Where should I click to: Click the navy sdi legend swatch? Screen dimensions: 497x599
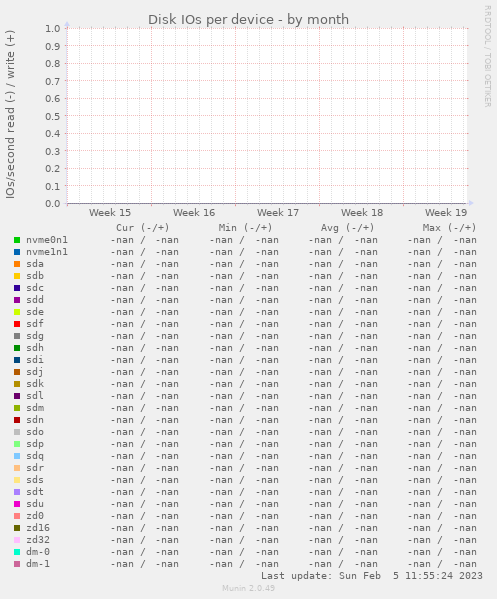[x=17, y=360]
